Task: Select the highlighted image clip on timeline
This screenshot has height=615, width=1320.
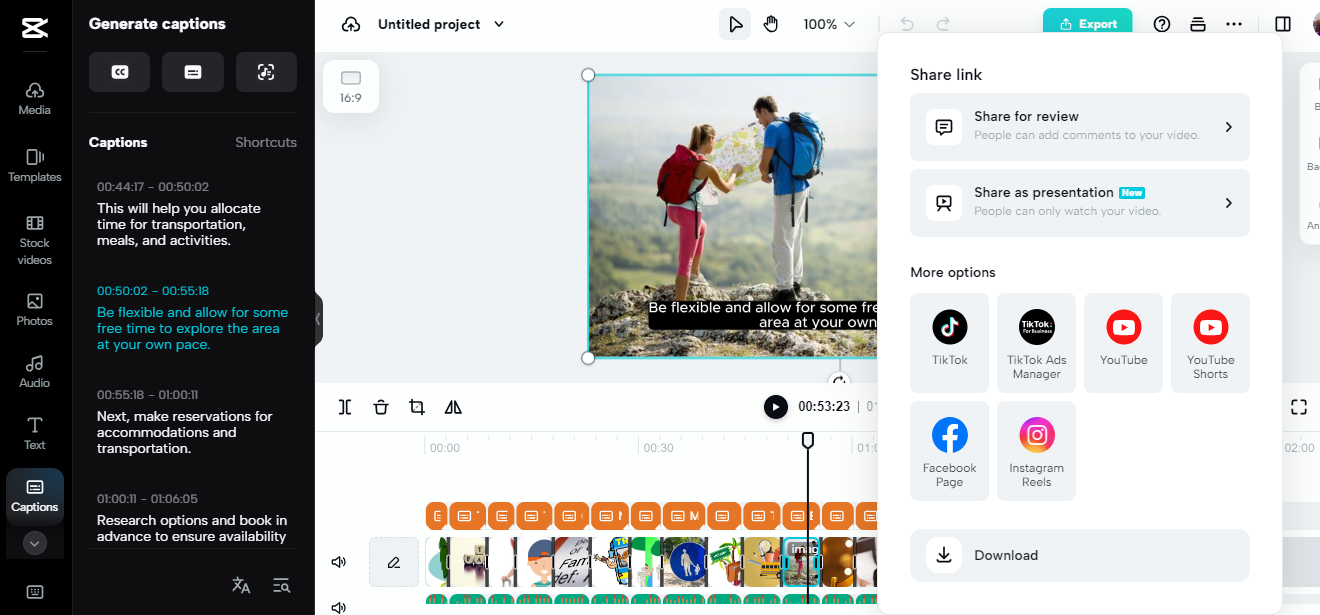Action: point(801,562)
